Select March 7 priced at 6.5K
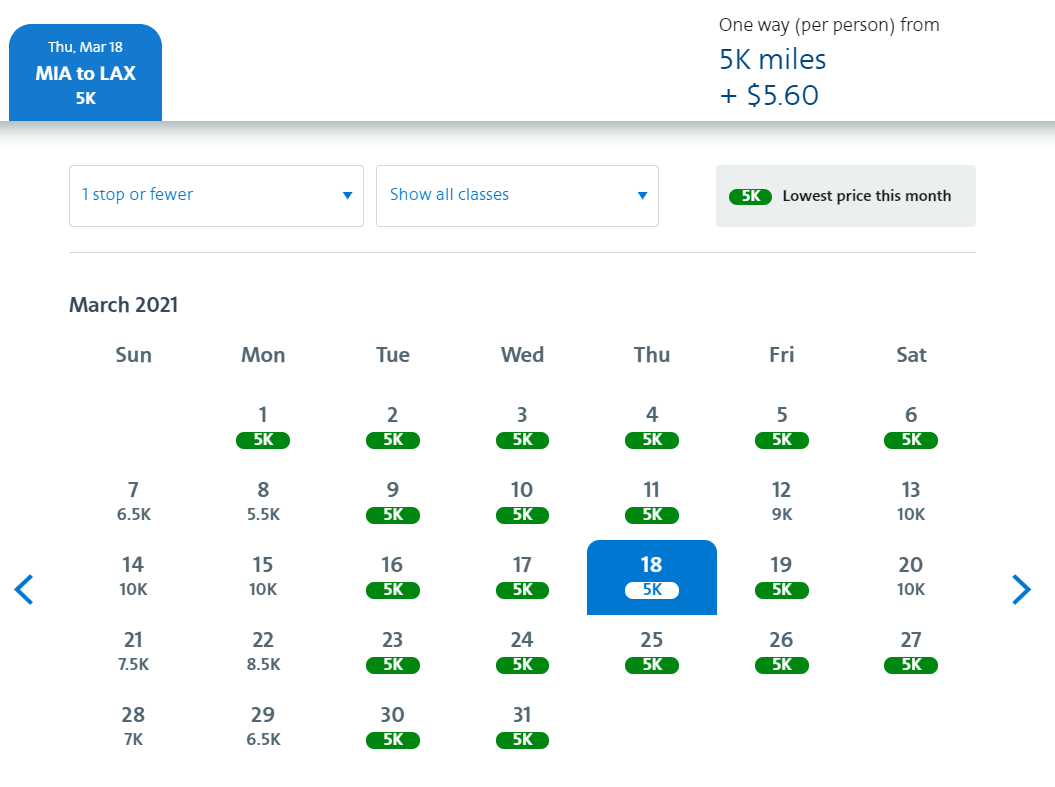Image resolution: width=1055 pixels, height=787 pixels. [133, 501]
